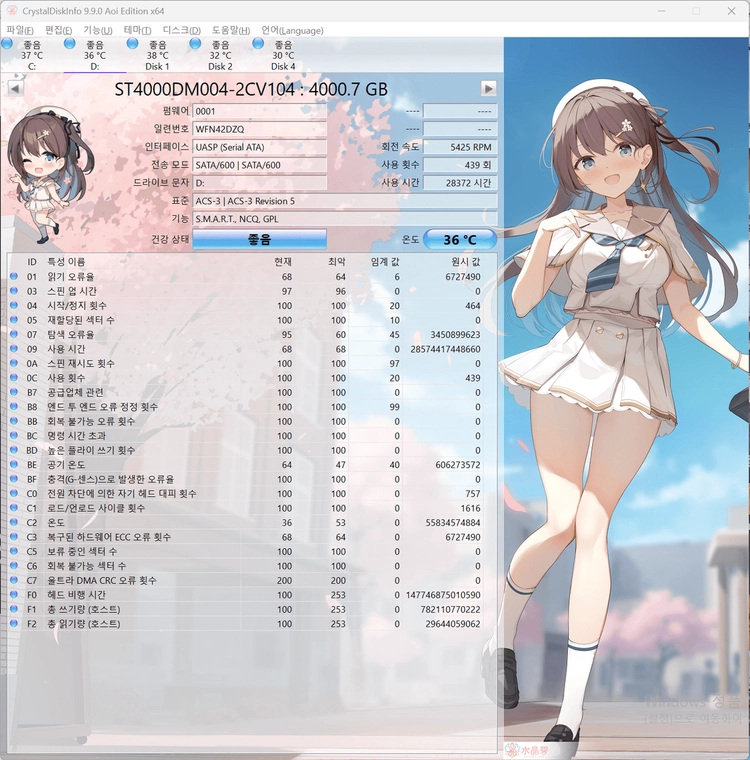Click the standard field ACS-3 Revision 5

click(x=345, y=201)
